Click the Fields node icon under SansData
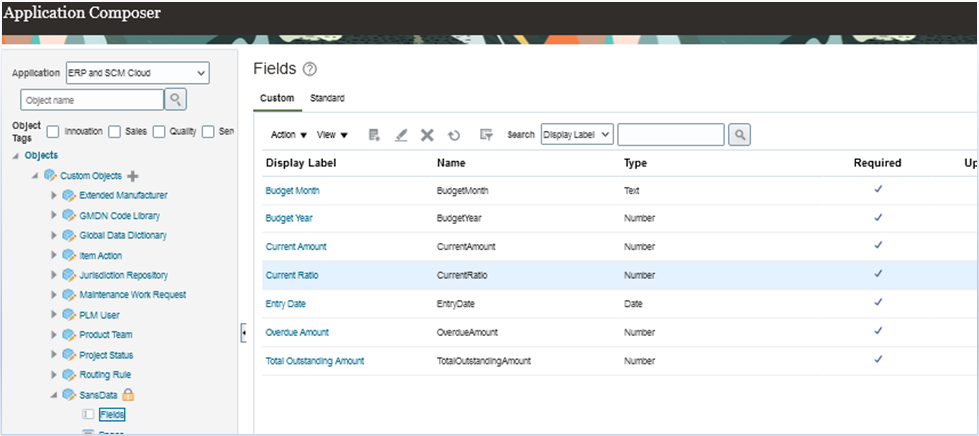The width and height of the screenshot is (979, 436). tap(88, 414)
